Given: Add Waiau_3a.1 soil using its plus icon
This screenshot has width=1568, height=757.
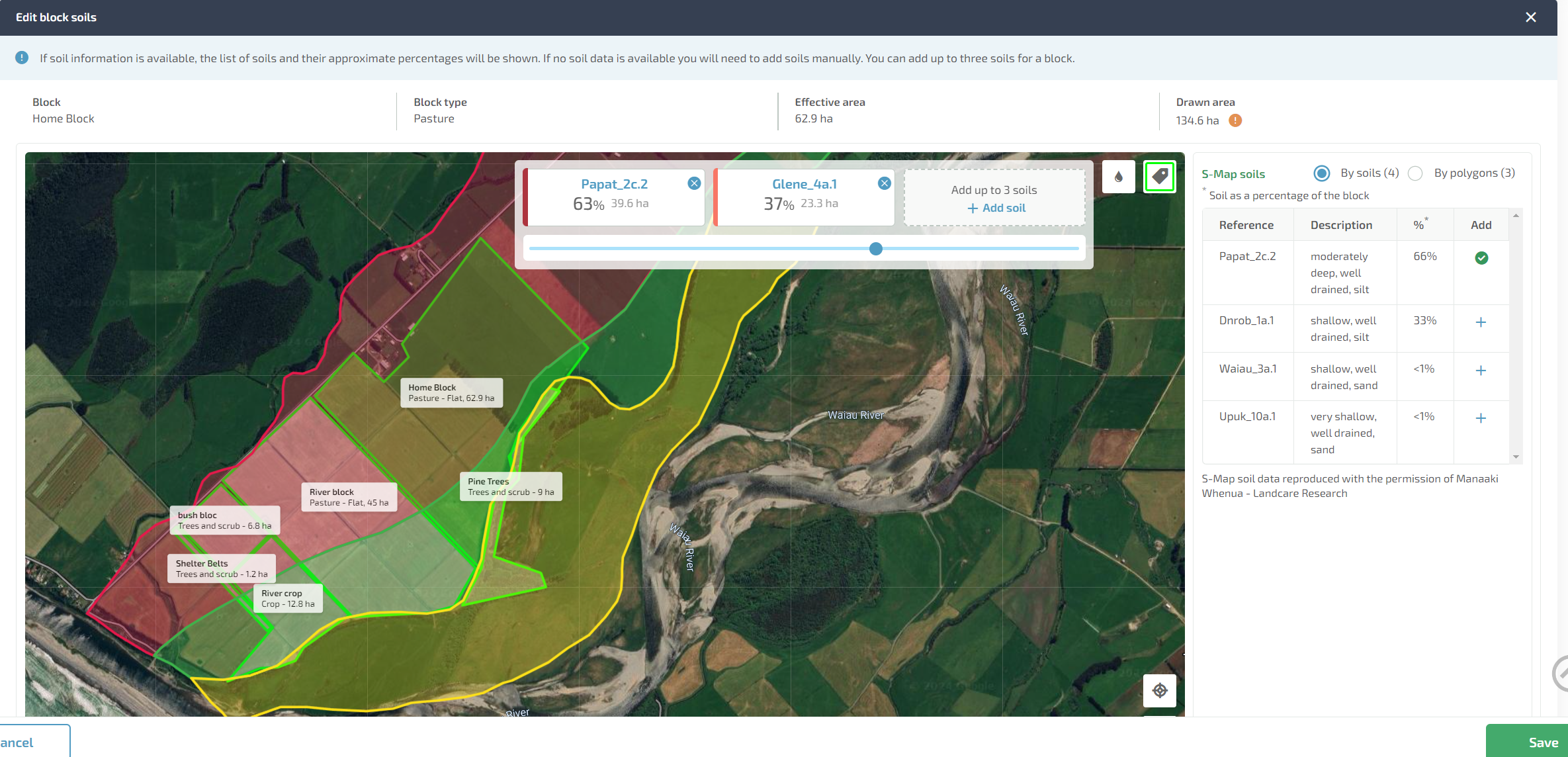Looking at the screenshot, I should (1481, 371).
